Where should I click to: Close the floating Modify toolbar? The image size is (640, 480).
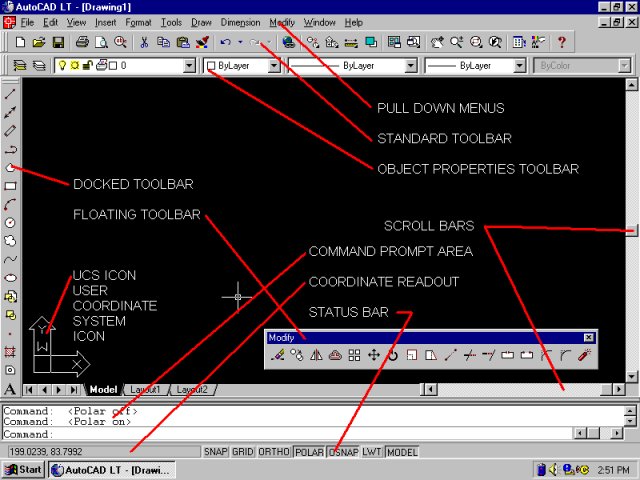pyautogui.click(x=588, y=337)
